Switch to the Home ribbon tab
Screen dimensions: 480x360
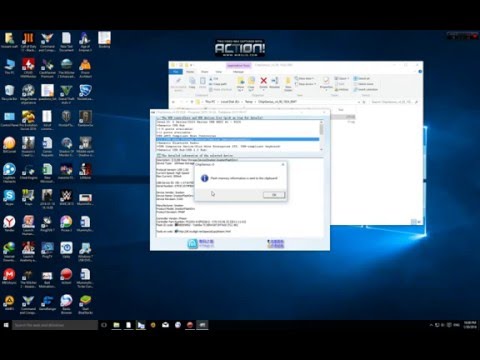190,72
